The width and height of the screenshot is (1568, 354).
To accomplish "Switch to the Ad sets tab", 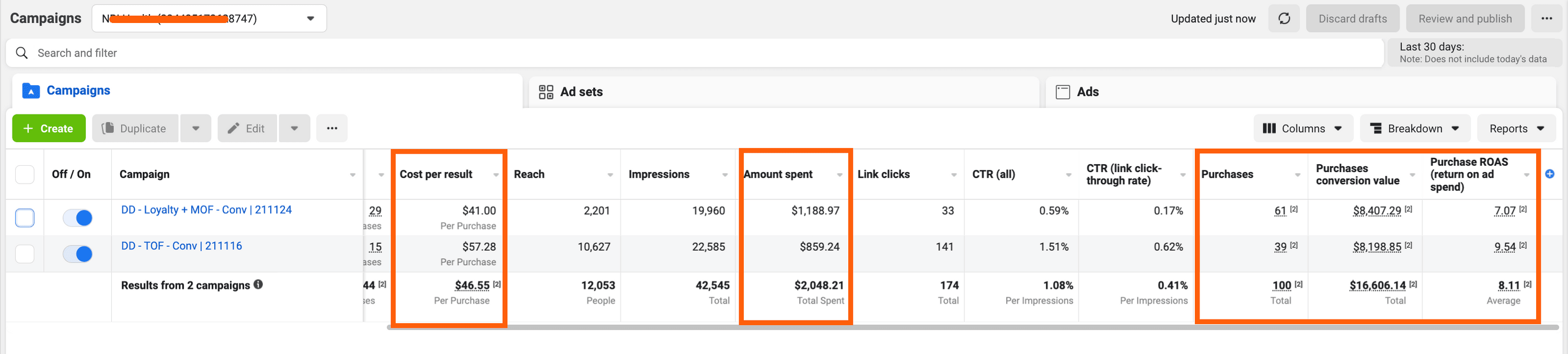I will (x=581, y=92).
